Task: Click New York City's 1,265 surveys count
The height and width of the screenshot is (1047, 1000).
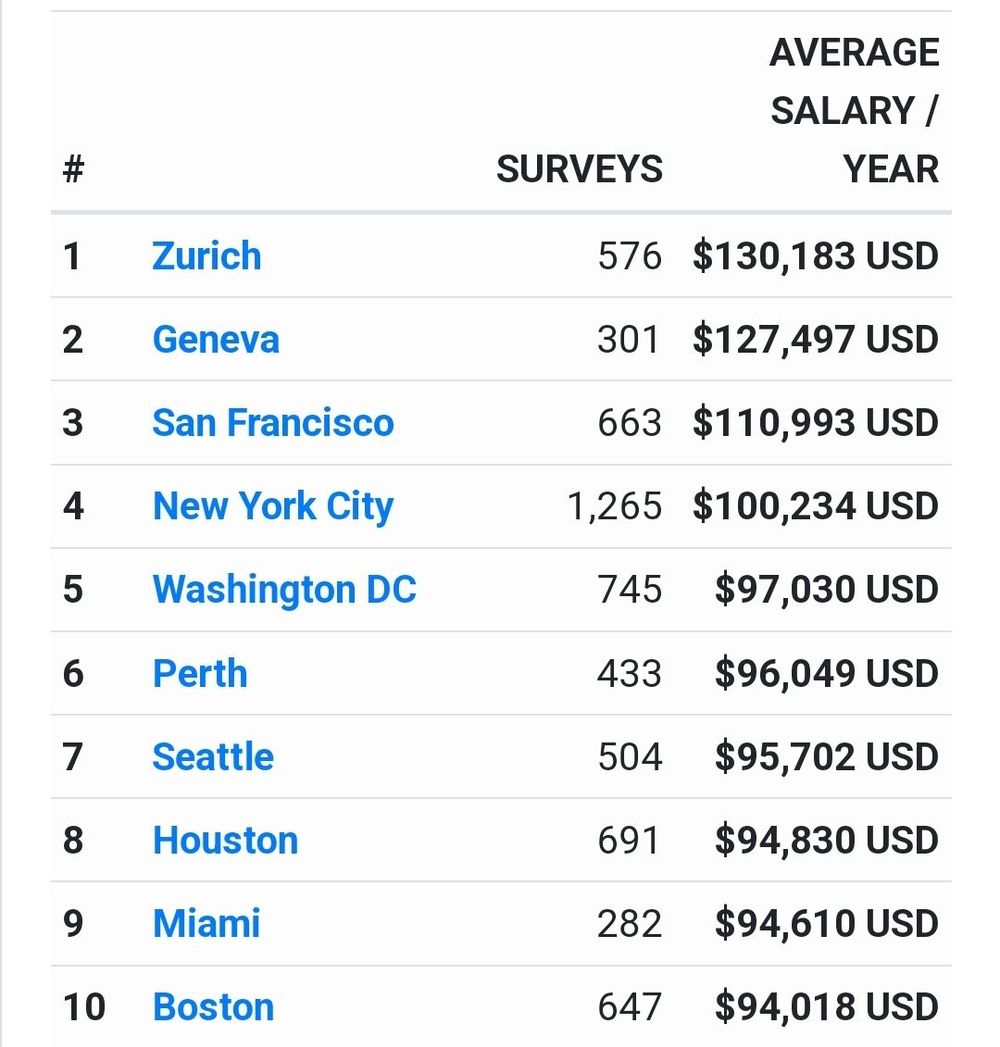Action: click(614, 506)
